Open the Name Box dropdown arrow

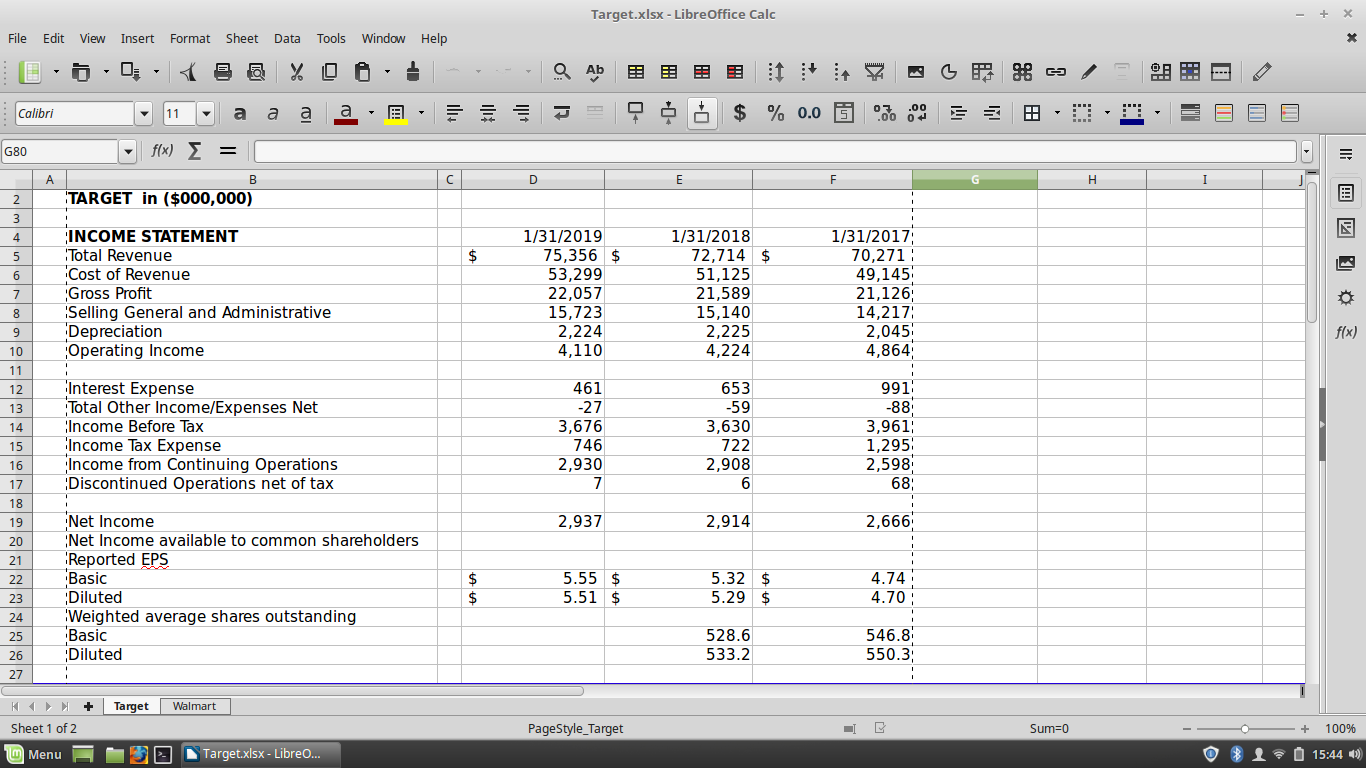click(127, 152)
